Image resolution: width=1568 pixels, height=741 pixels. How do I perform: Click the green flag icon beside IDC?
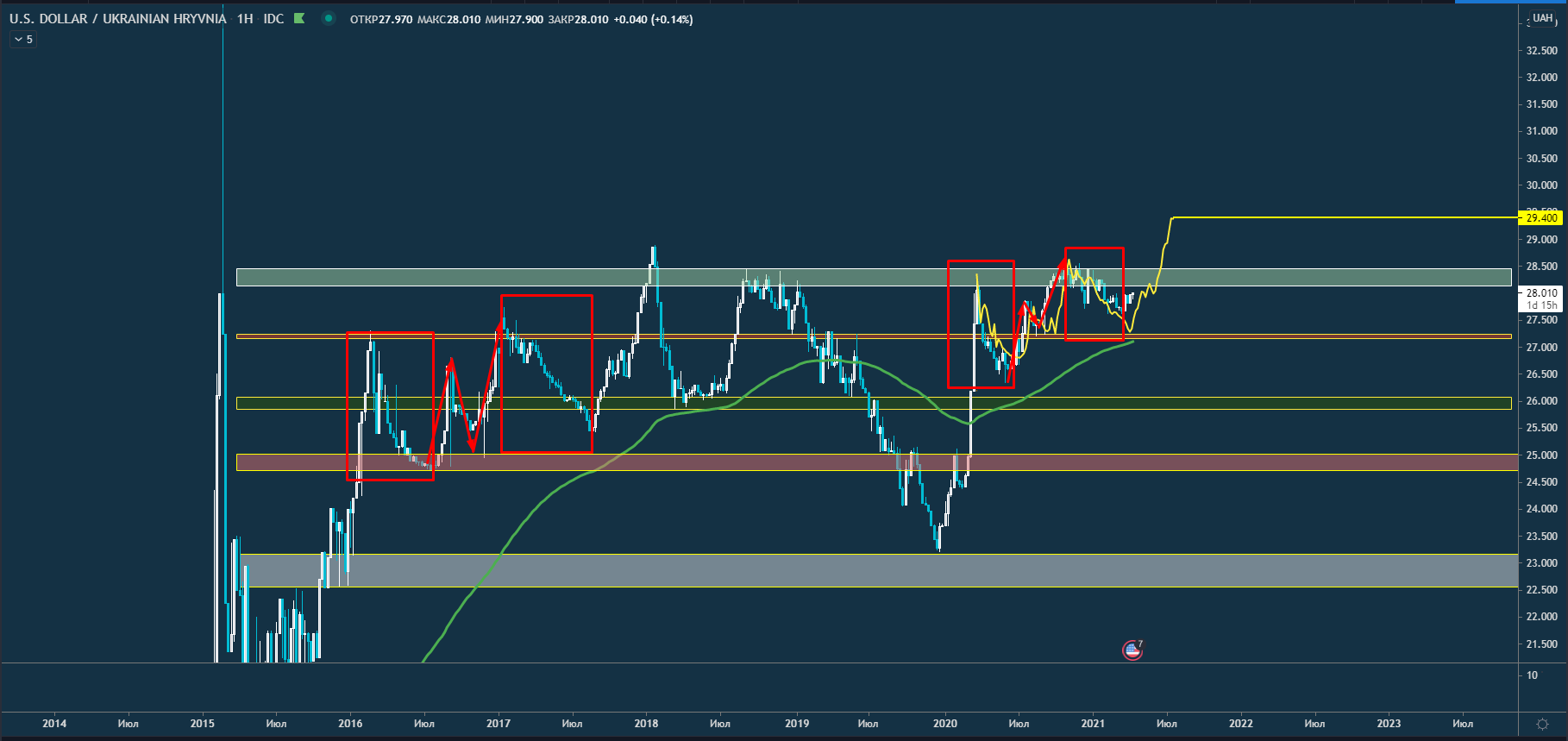(x=299, y=18)
